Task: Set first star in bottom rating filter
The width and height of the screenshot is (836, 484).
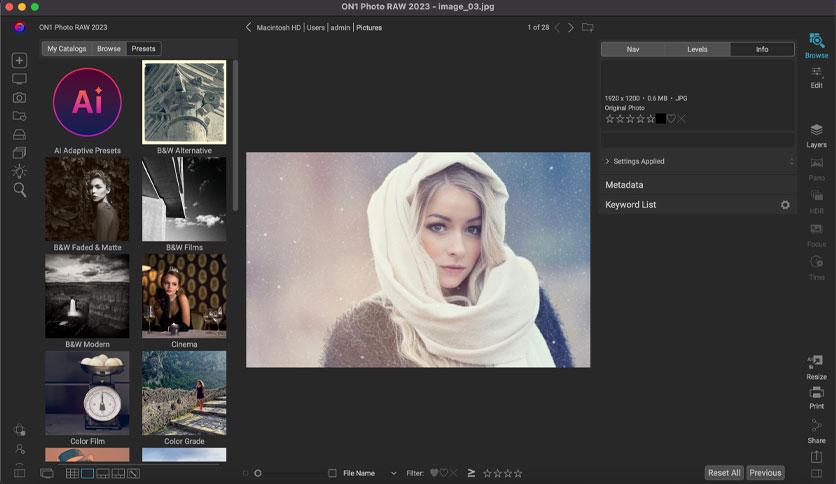Action: 487,473
